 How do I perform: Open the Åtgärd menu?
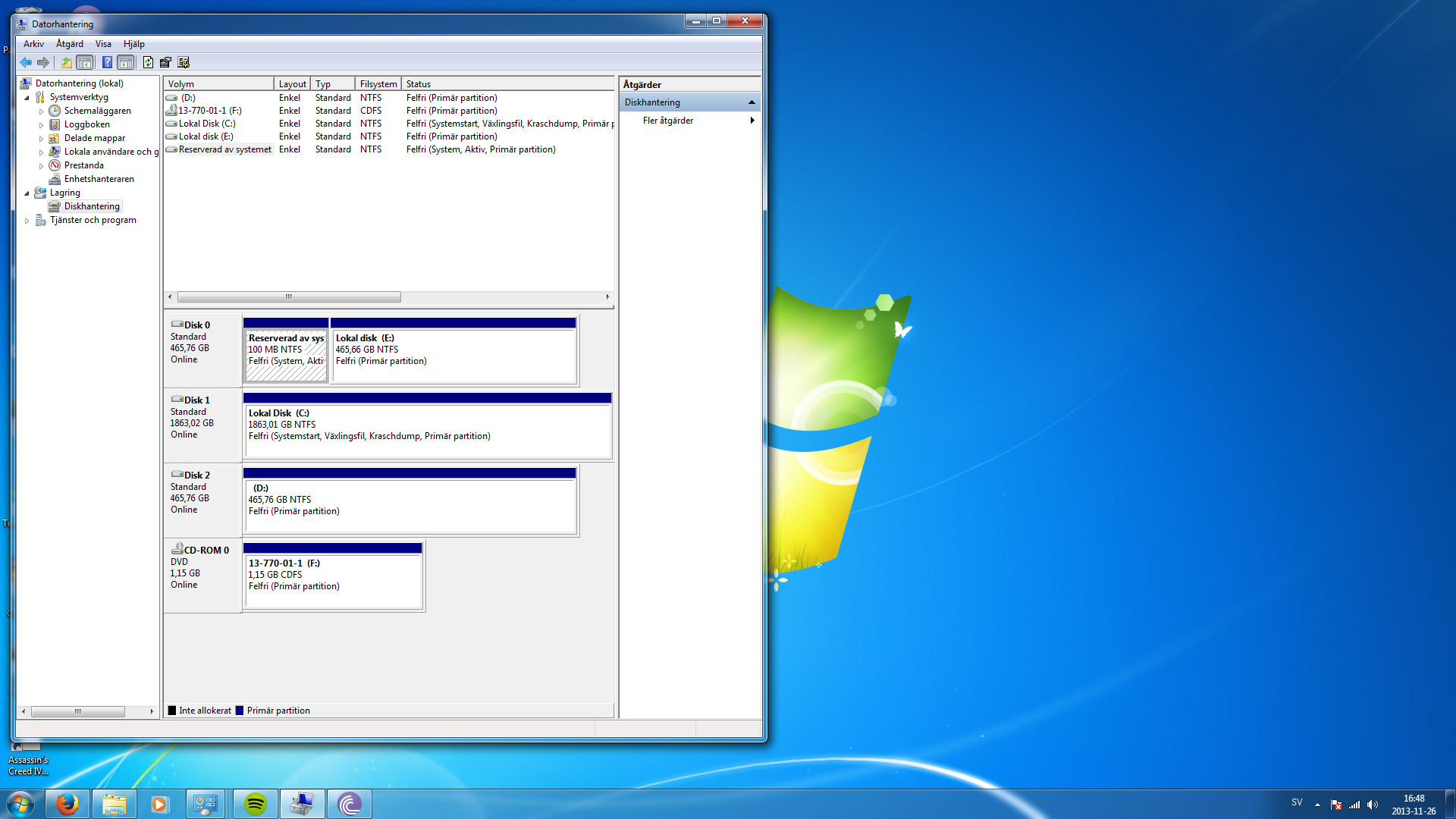coord(70,44)
